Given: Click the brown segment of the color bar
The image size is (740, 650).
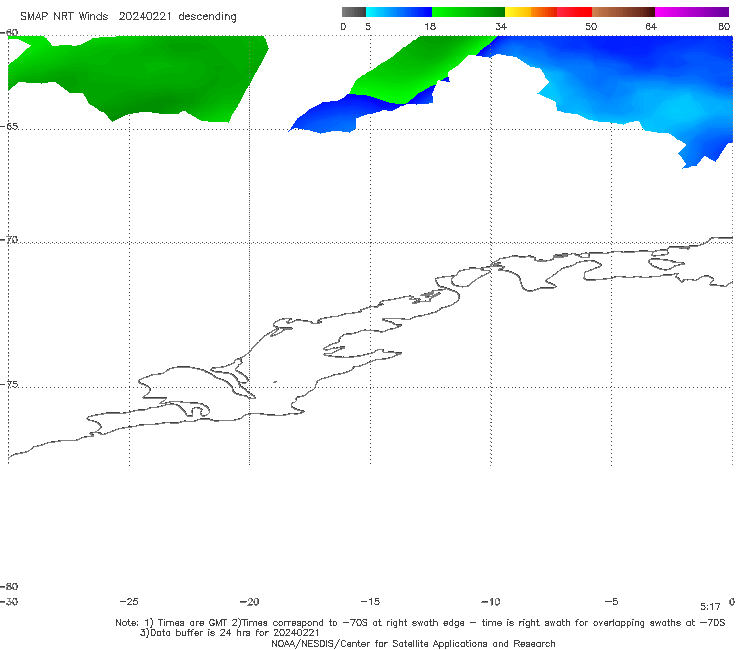Looking at the screenshot, I should 623,12.
